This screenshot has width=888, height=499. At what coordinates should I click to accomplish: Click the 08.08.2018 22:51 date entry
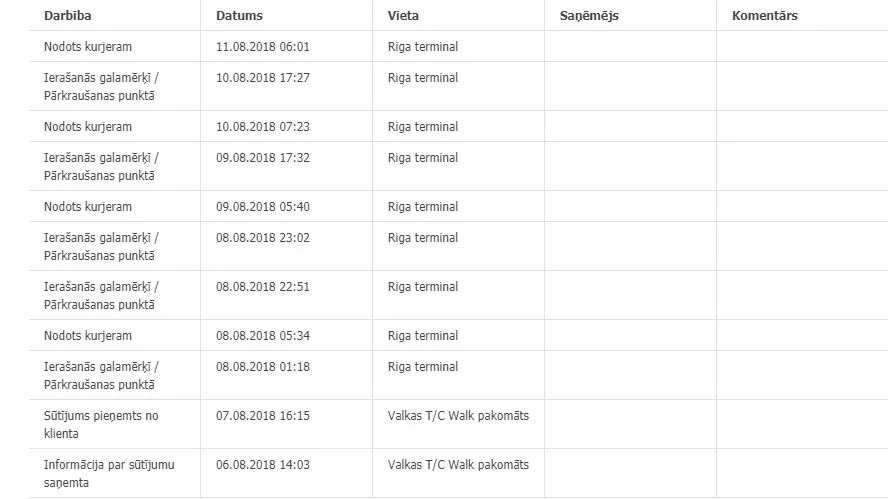pos(263,287)
